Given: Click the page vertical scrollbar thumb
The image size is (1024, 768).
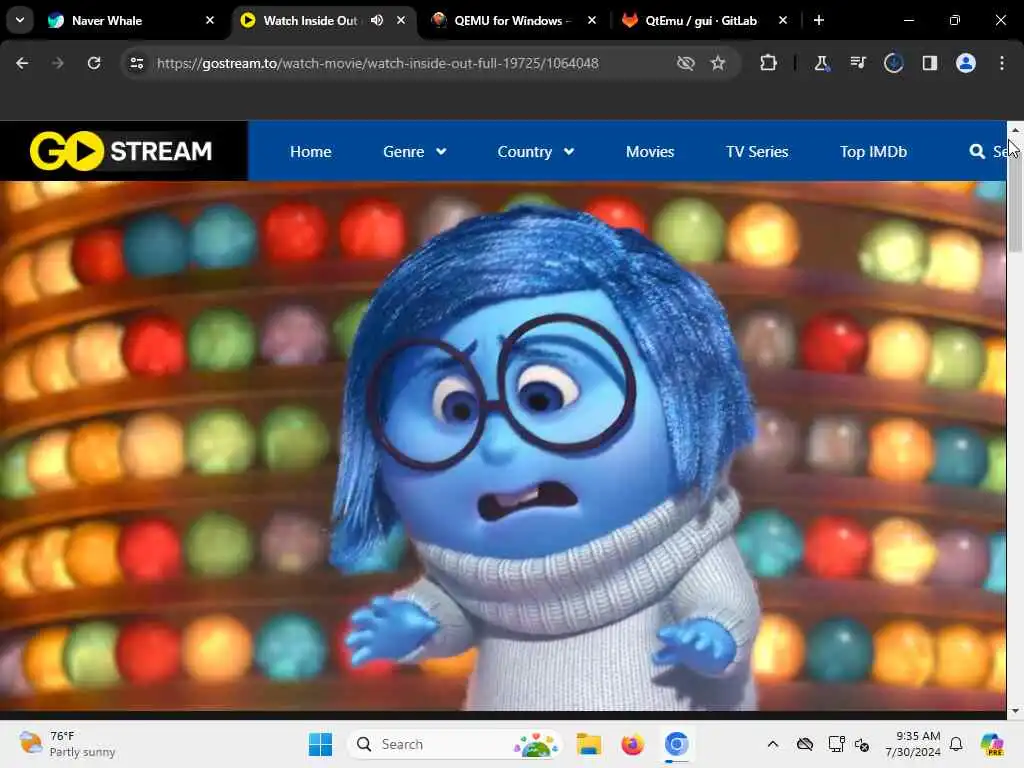Looking at the screenshot, I should click(x=1015, y=196).
